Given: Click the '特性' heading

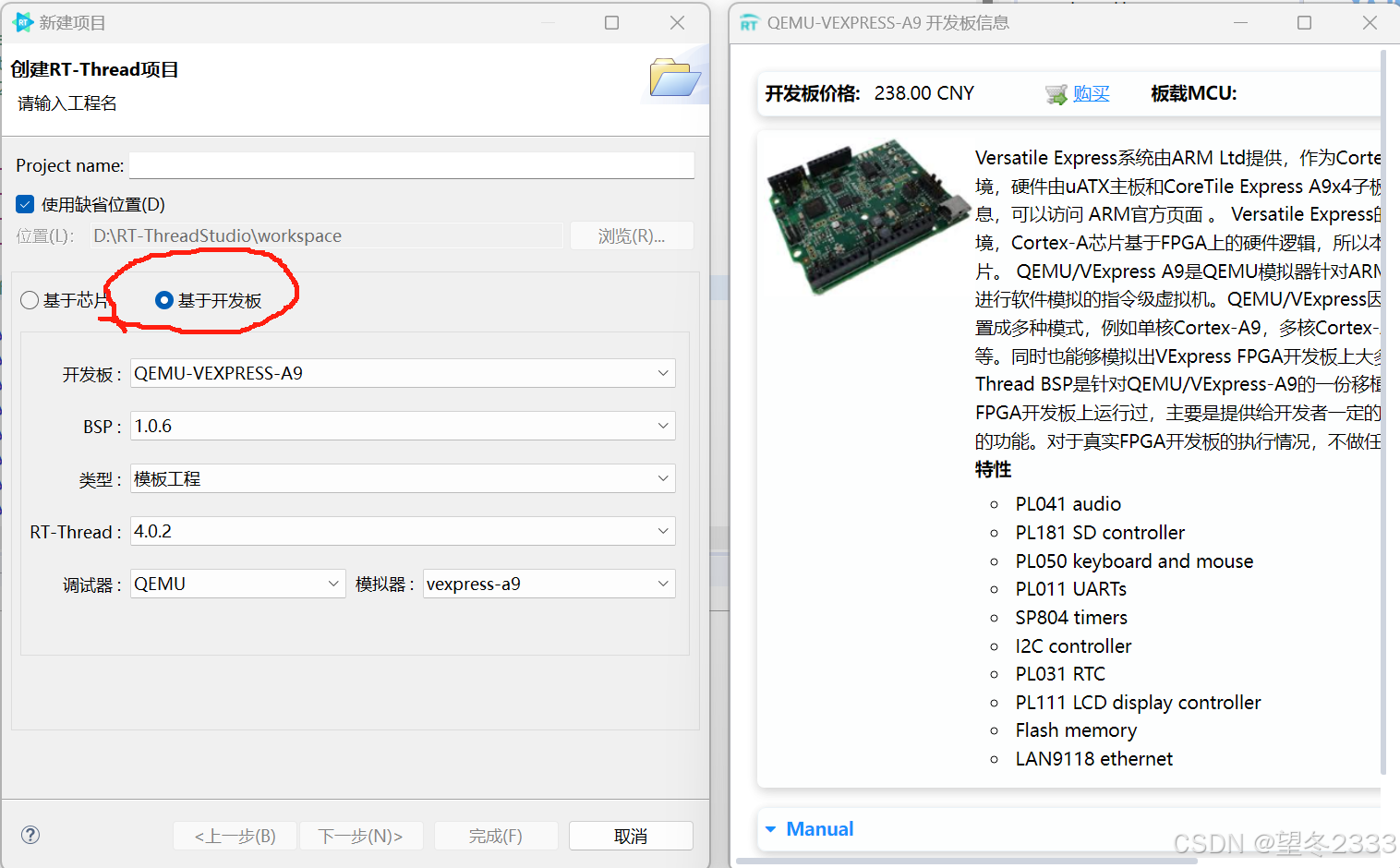Looking at the screenshot, I should point(994,469).
